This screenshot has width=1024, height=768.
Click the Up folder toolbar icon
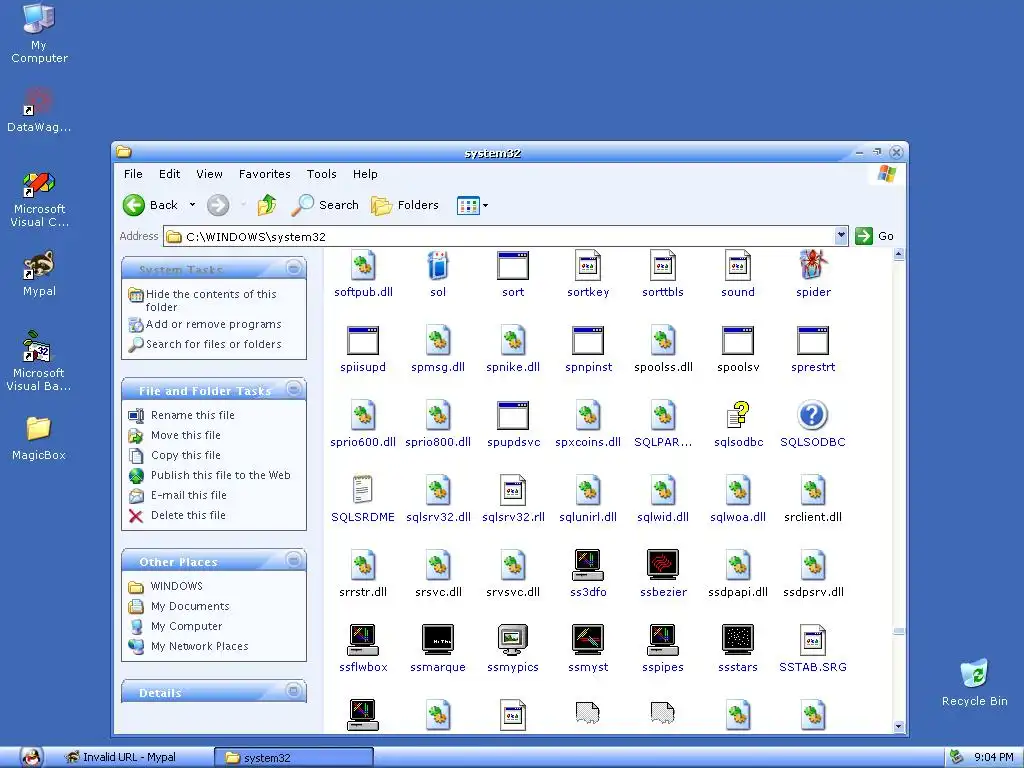[x=266, y=205]
